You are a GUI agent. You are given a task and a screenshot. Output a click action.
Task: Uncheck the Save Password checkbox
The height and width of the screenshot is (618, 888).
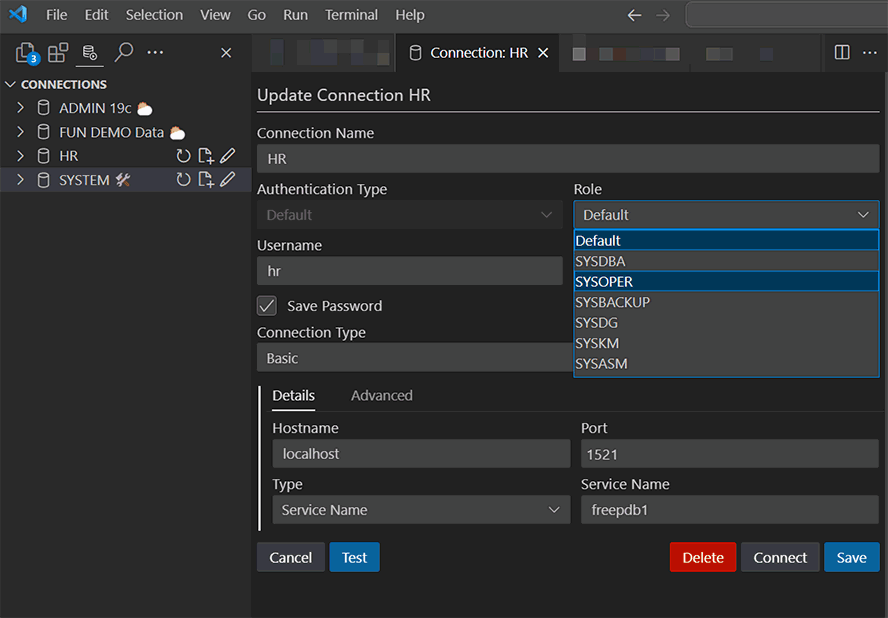point(267,306)
